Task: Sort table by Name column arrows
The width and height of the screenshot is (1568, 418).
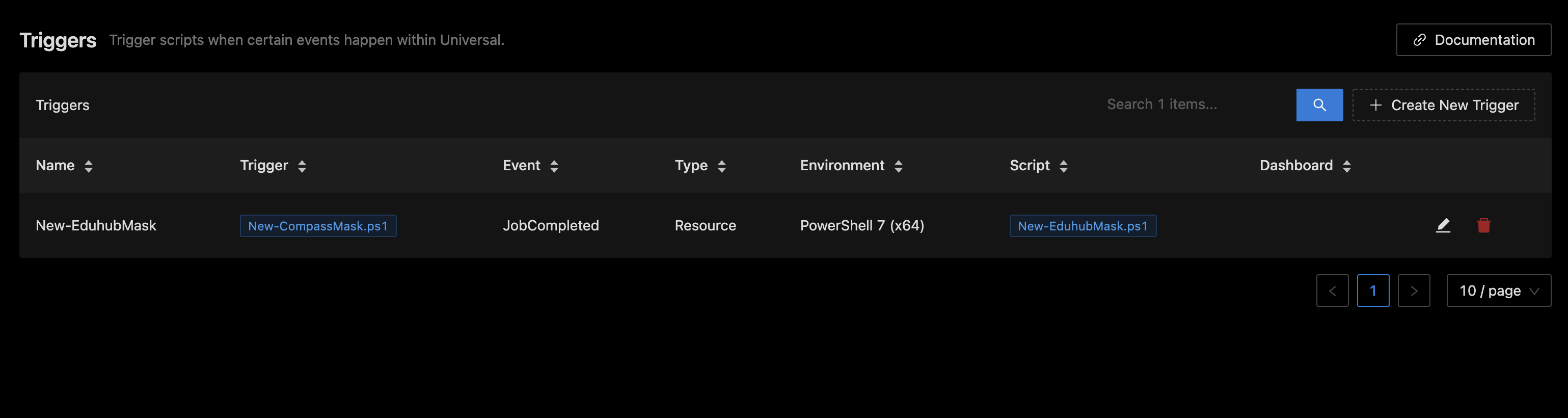Action: click(88, 166)
